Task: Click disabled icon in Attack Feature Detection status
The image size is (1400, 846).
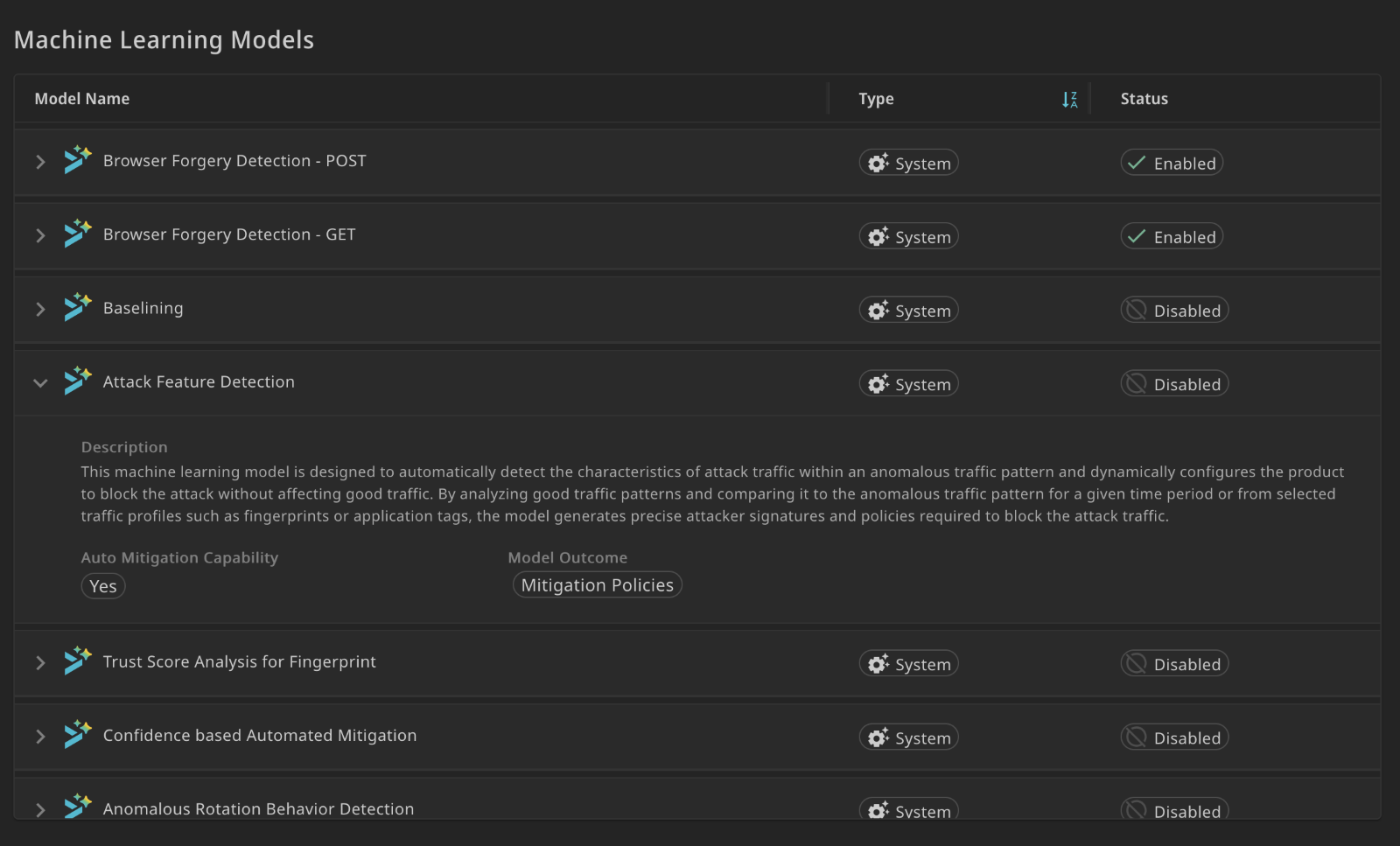Action: [1136, 383]
